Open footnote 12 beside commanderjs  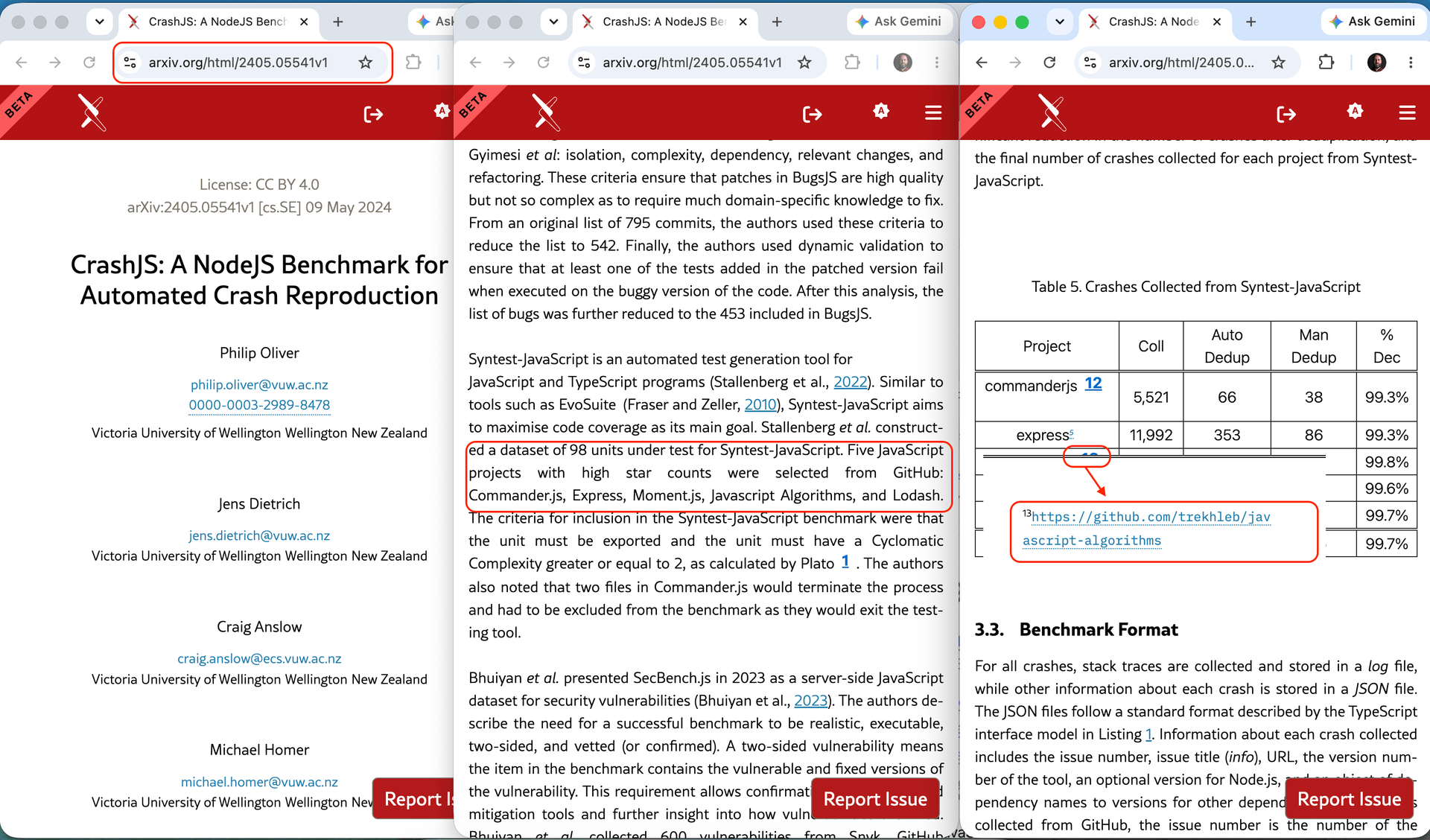pyautogui.click(x=1093, y=383)
